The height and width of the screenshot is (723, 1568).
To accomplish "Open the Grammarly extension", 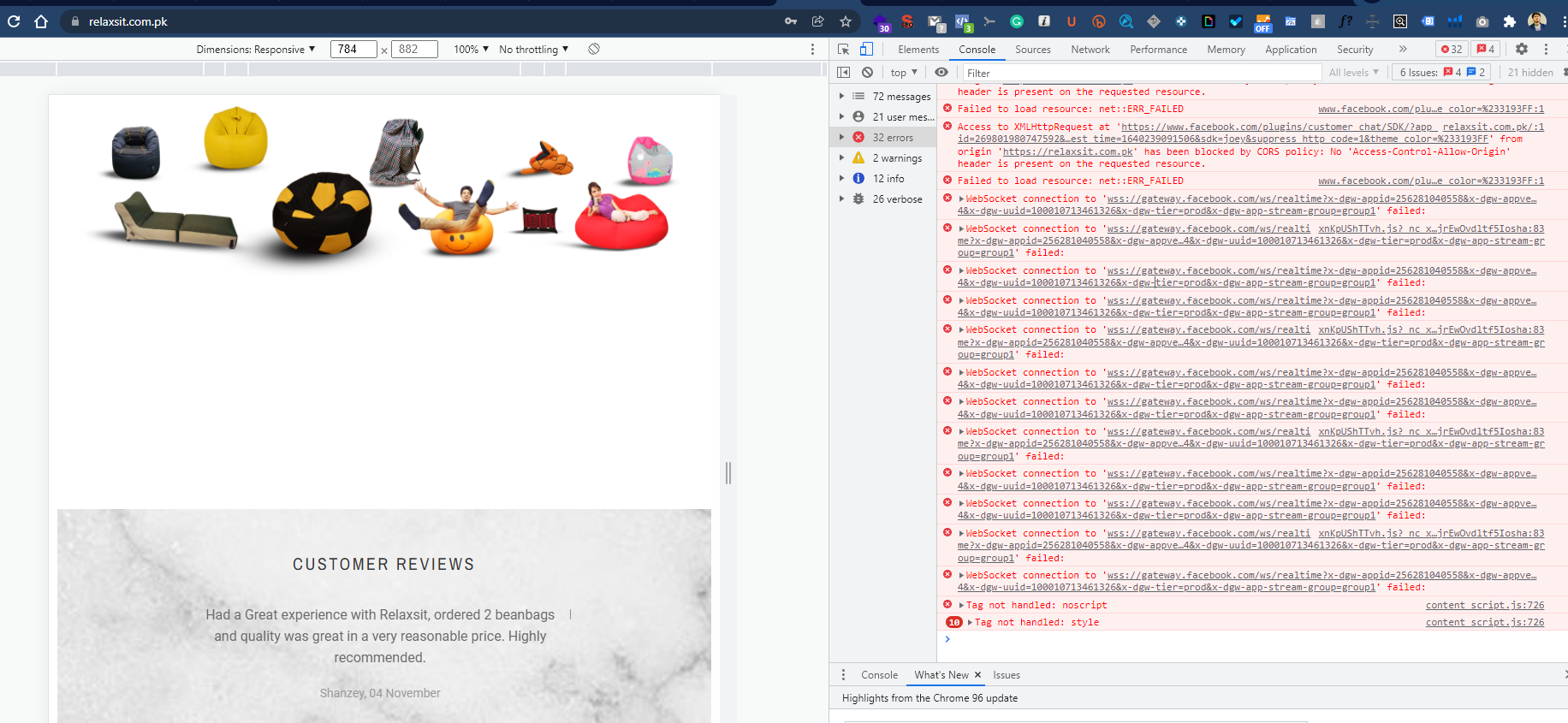I will click(1017, 21).
